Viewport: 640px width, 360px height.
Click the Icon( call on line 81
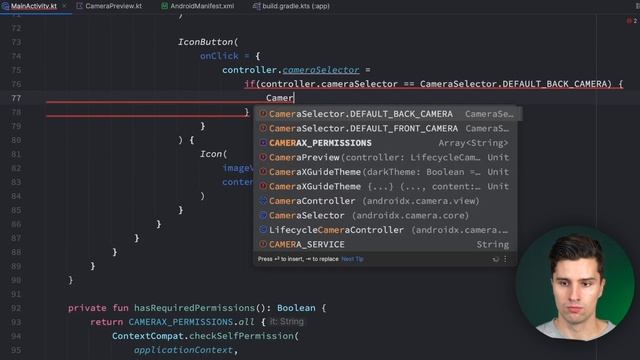(213, 154)
